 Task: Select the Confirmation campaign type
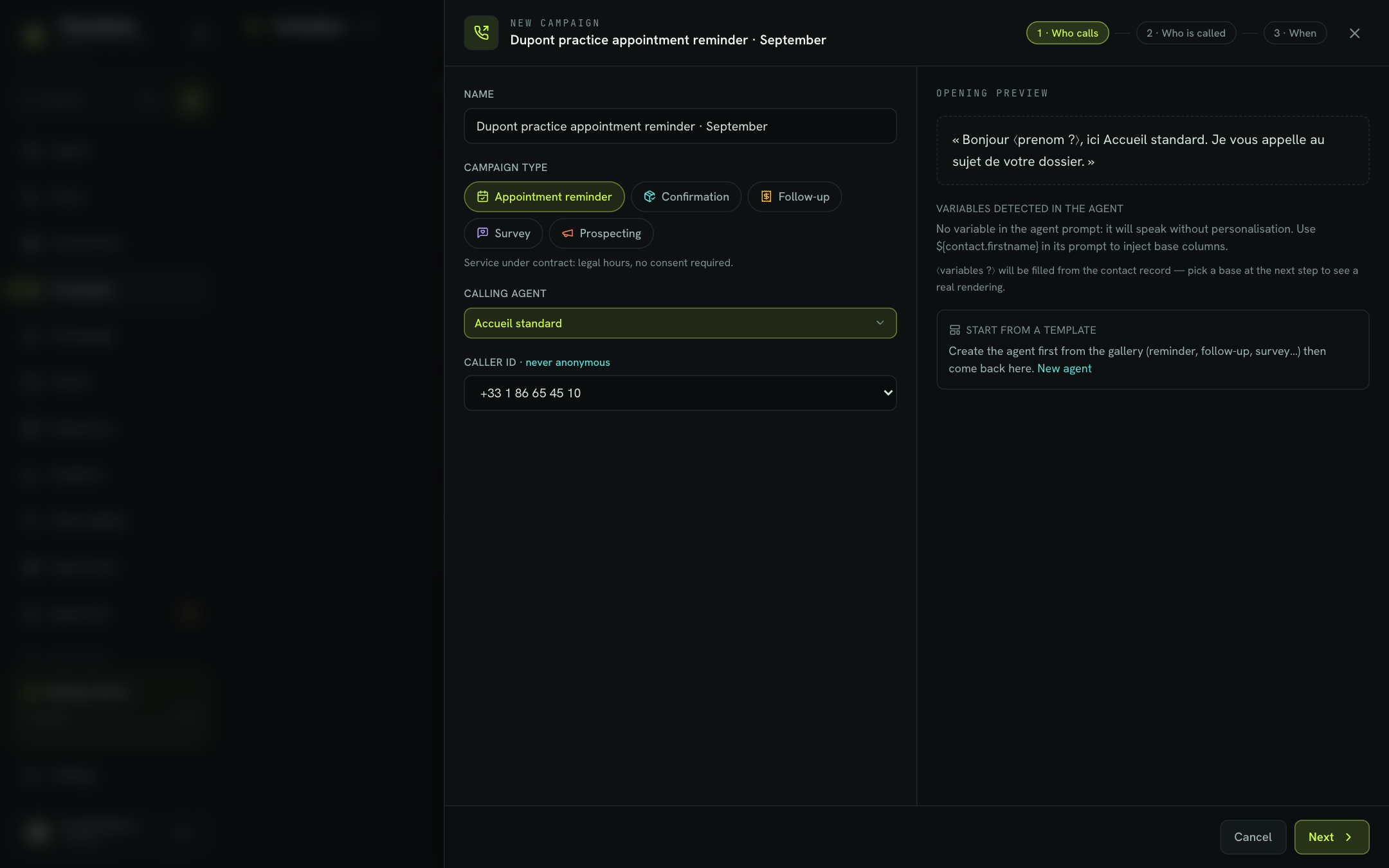(x=686, y=197)
